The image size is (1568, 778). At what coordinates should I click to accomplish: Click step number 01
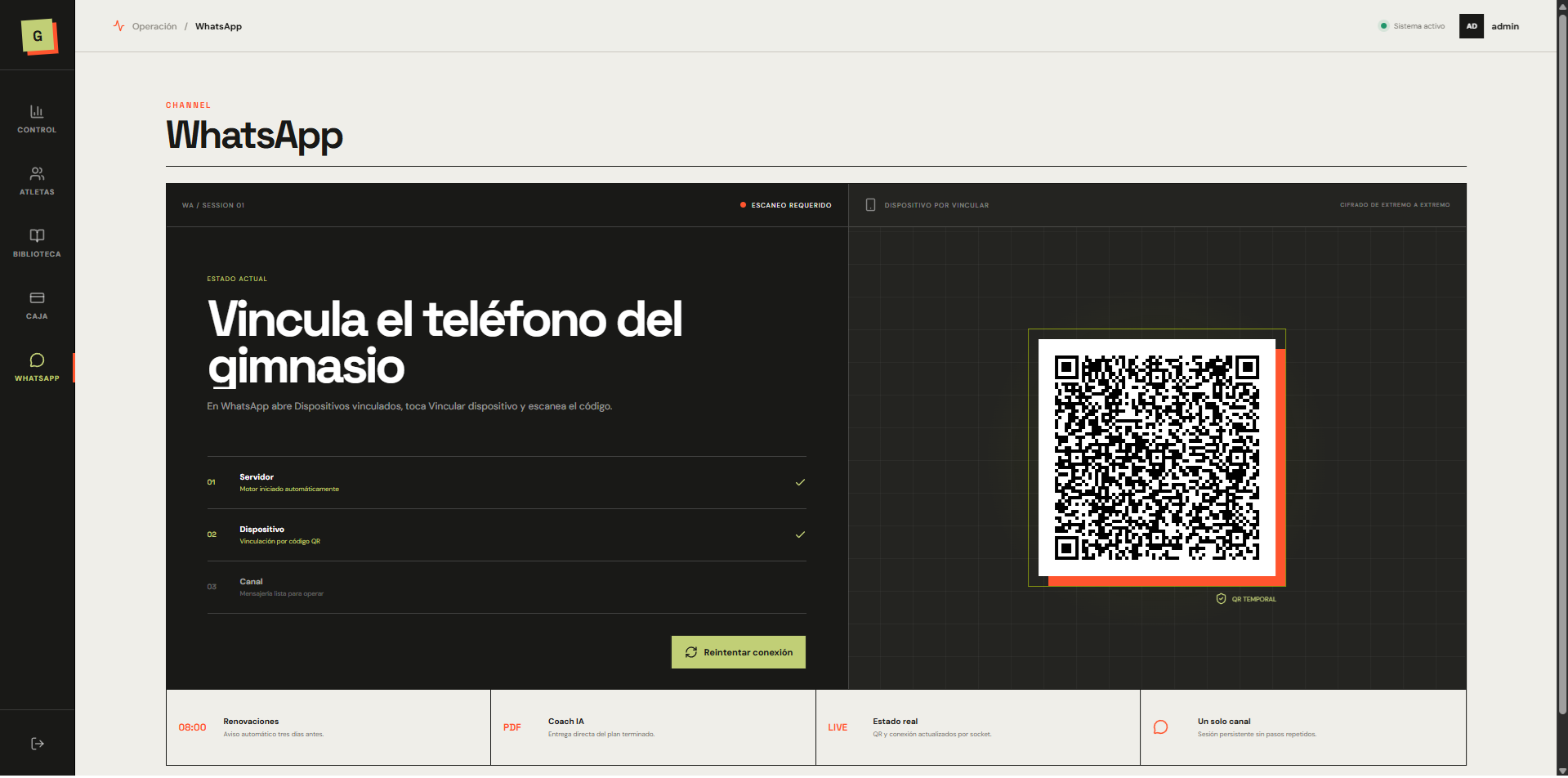point(212,482)
